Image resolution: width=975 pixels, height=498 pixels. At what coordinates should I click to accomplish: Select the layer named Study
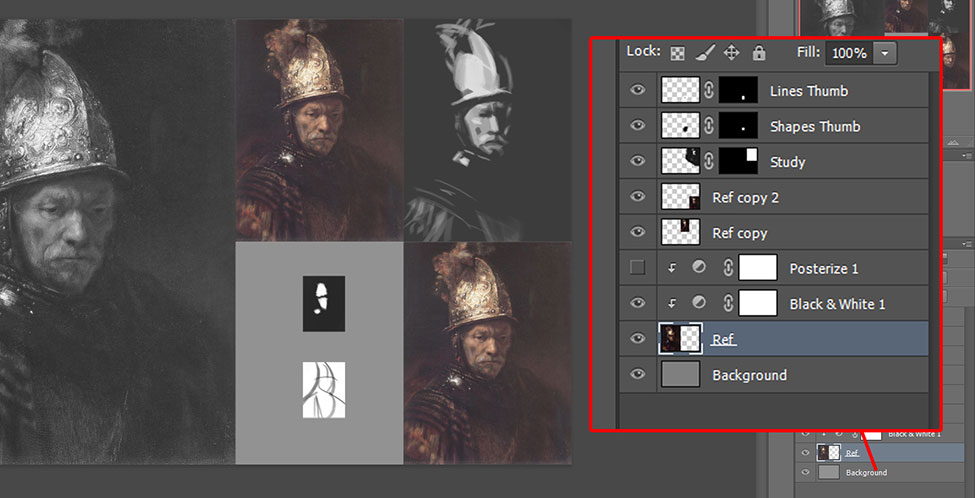click(x=787, y=162)
